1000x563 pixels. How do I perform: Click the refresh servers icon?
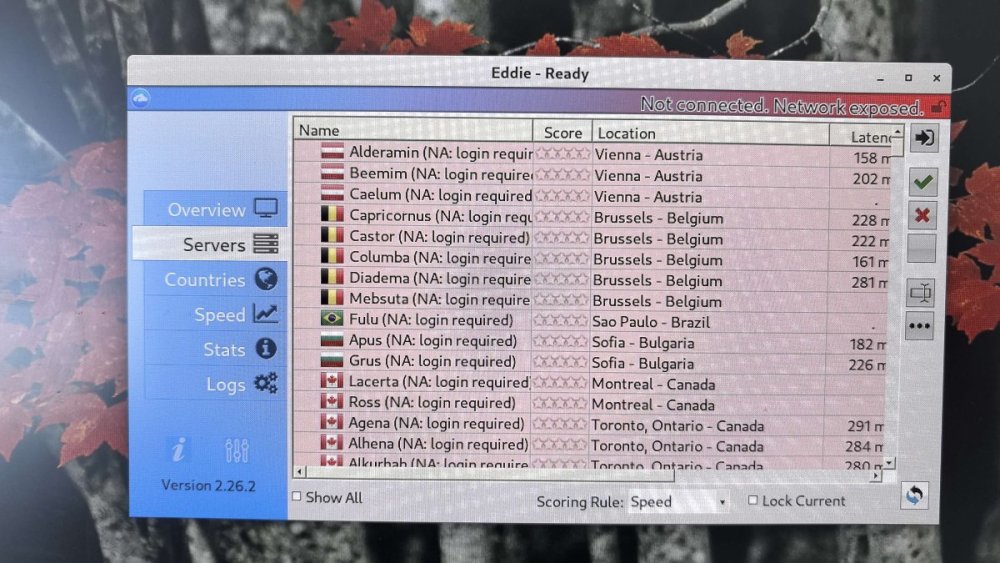[915, 495]
